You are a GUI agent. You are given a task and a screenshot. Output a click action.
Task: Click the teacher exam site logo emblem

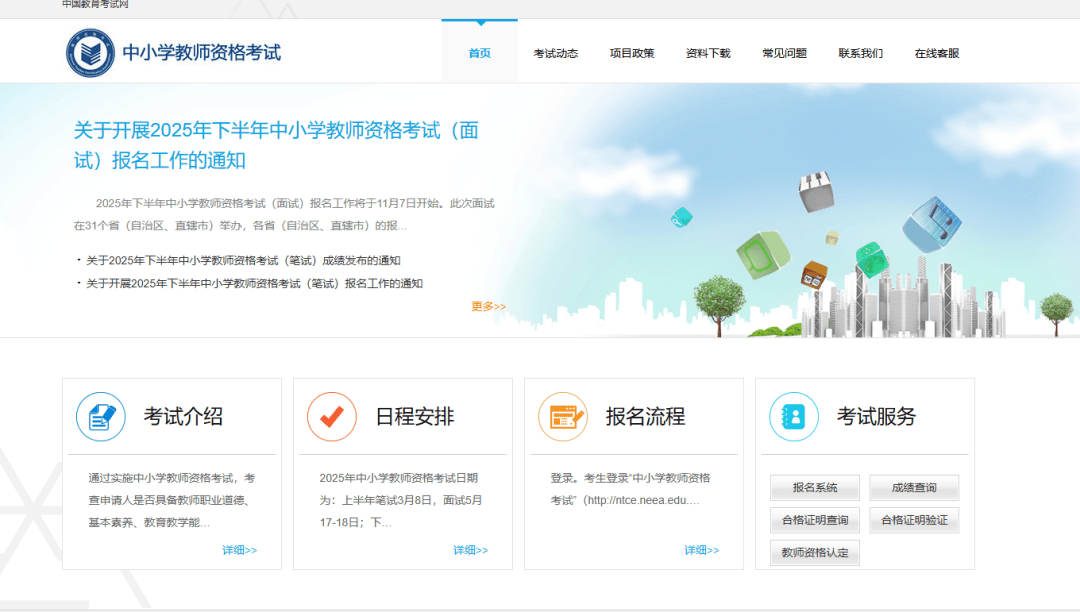(x=91, y=53)
